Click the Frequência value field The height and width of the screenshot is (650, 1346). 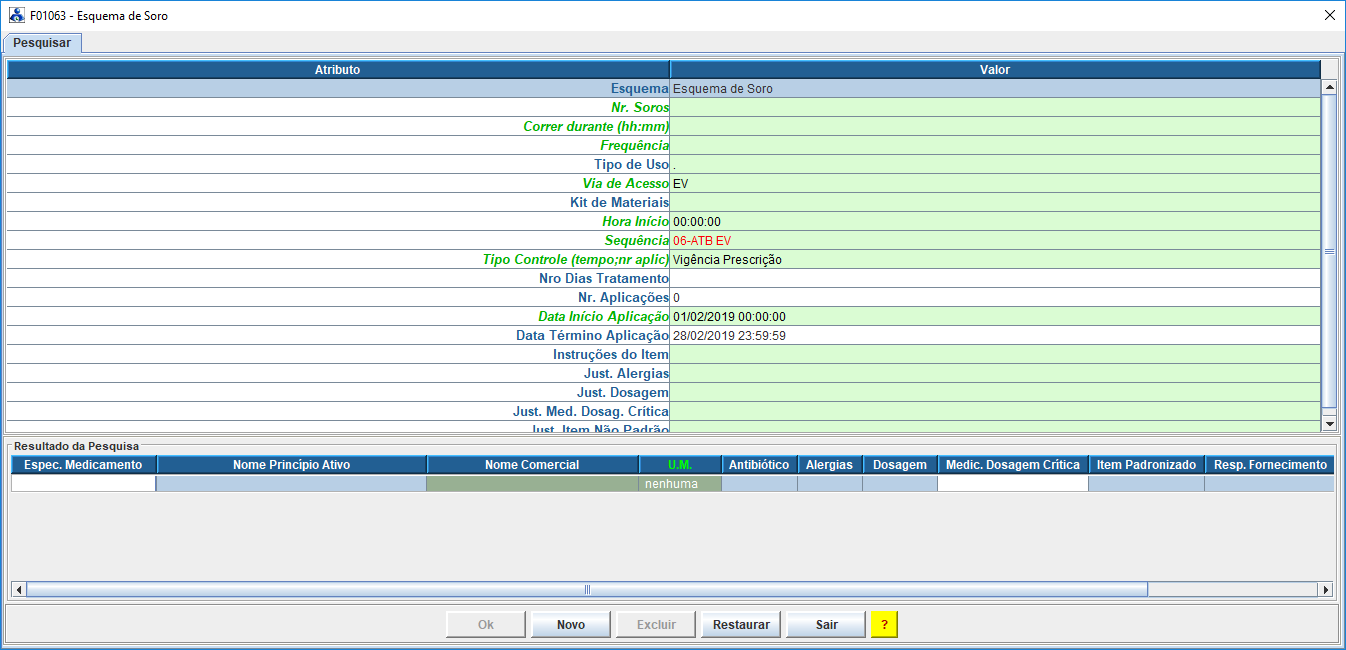995,146
